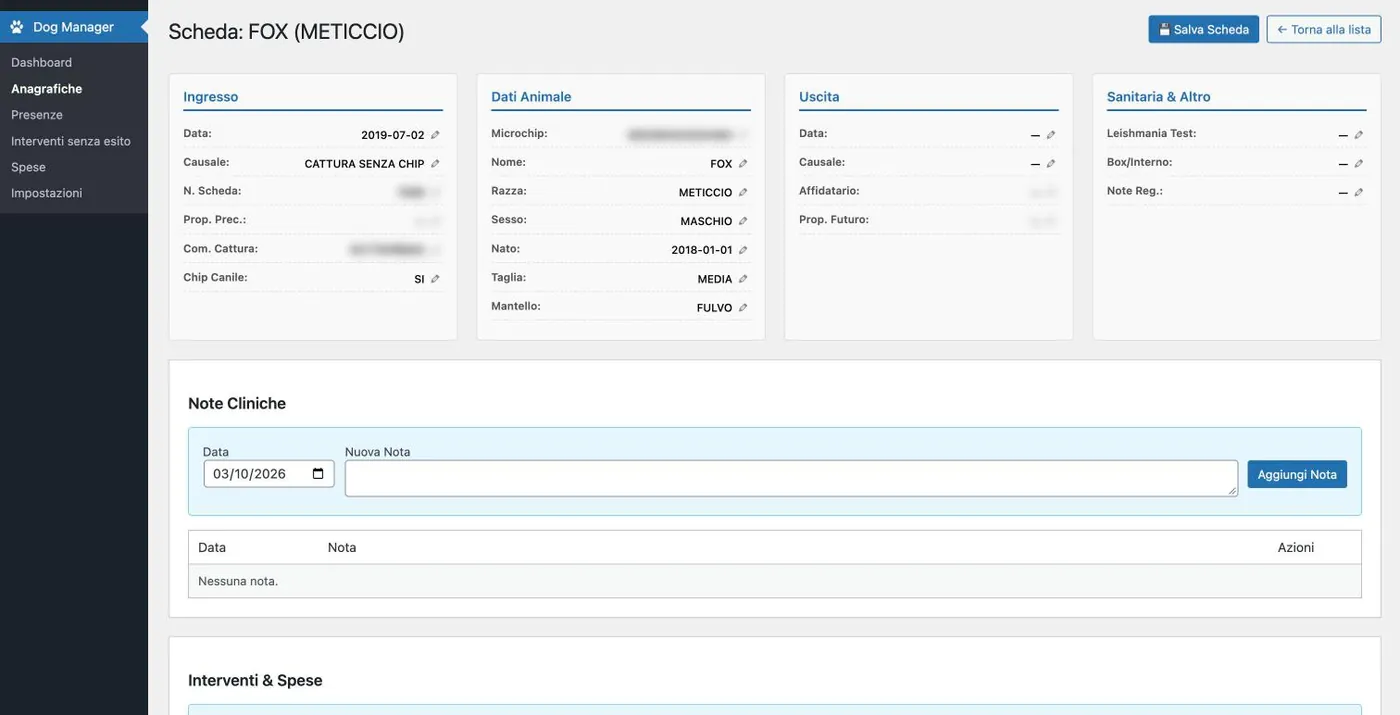Click the Salva Scheda button
1400x715 pixels.
click(1204, 29)
